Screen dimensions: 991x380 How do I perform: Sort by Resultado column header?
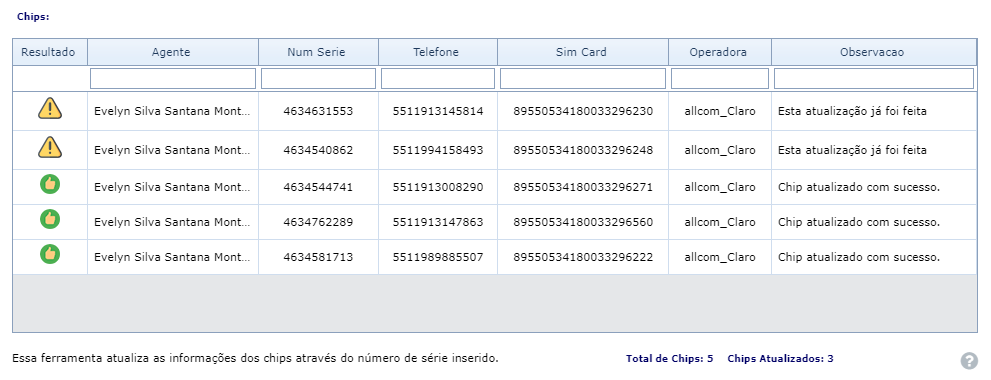coord(50,52)
